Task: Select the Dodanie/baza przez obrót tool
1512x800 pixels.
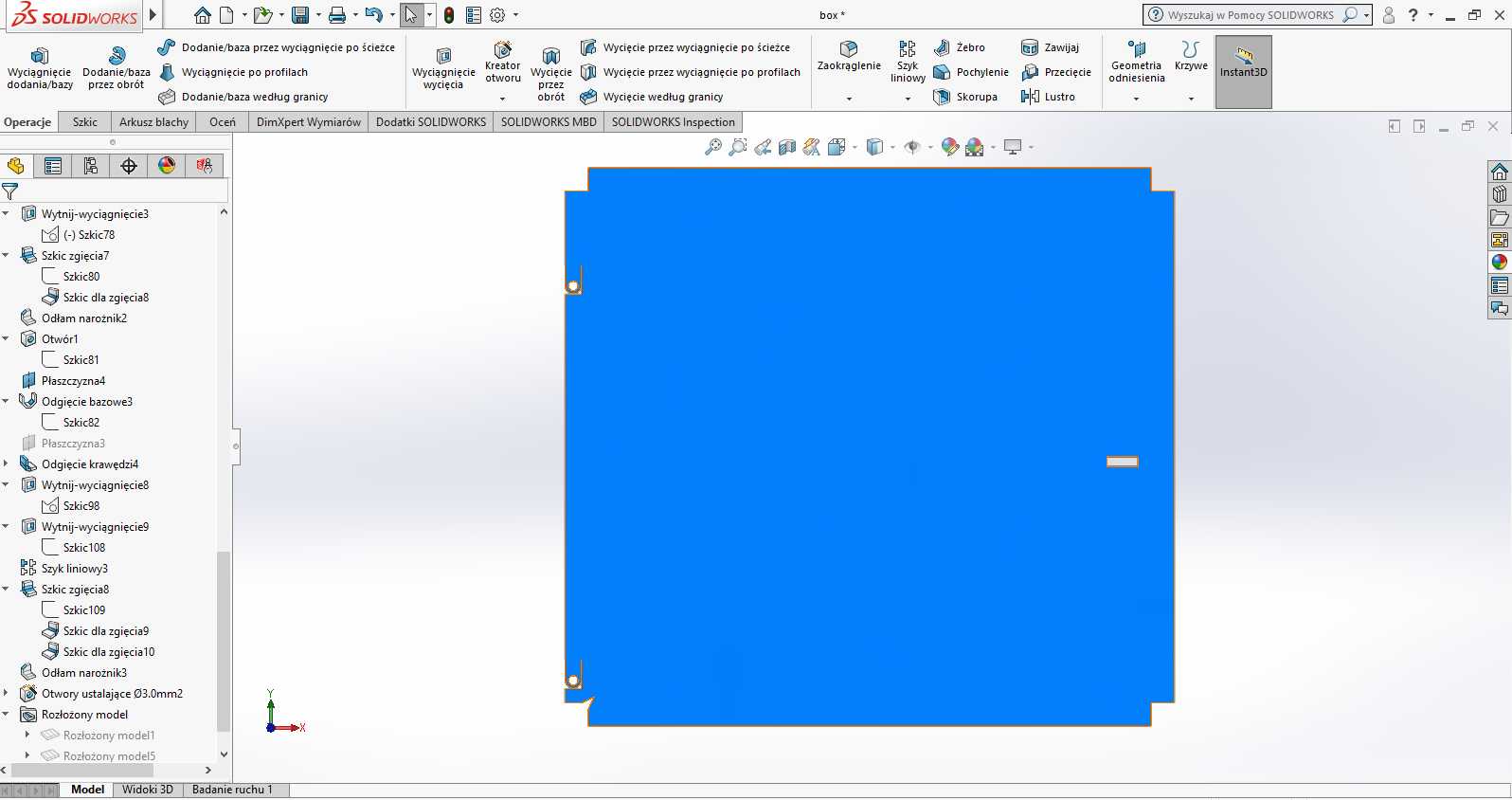Action: point(117,68)
